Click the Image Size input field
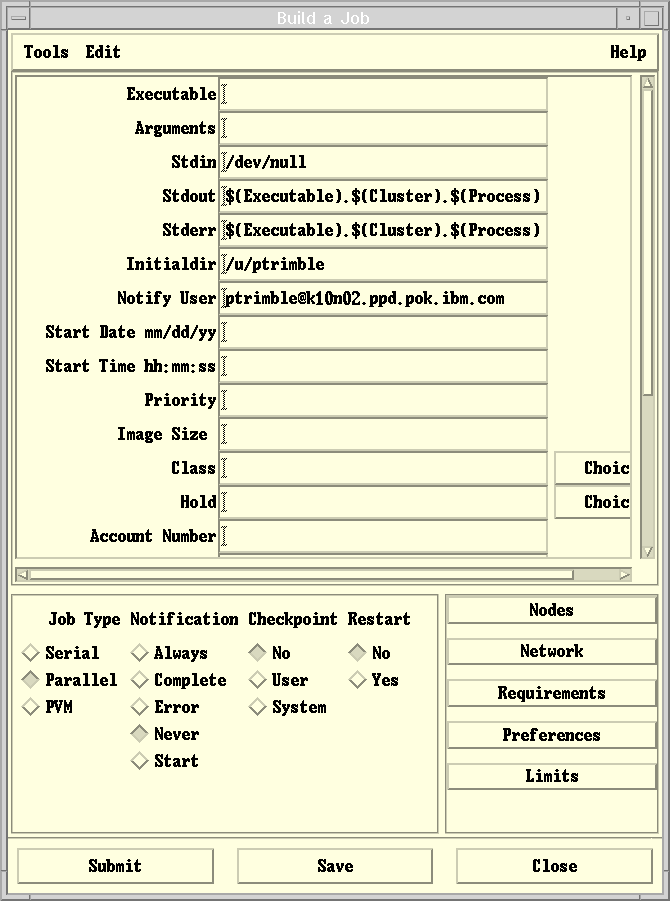 pos(383,434)
